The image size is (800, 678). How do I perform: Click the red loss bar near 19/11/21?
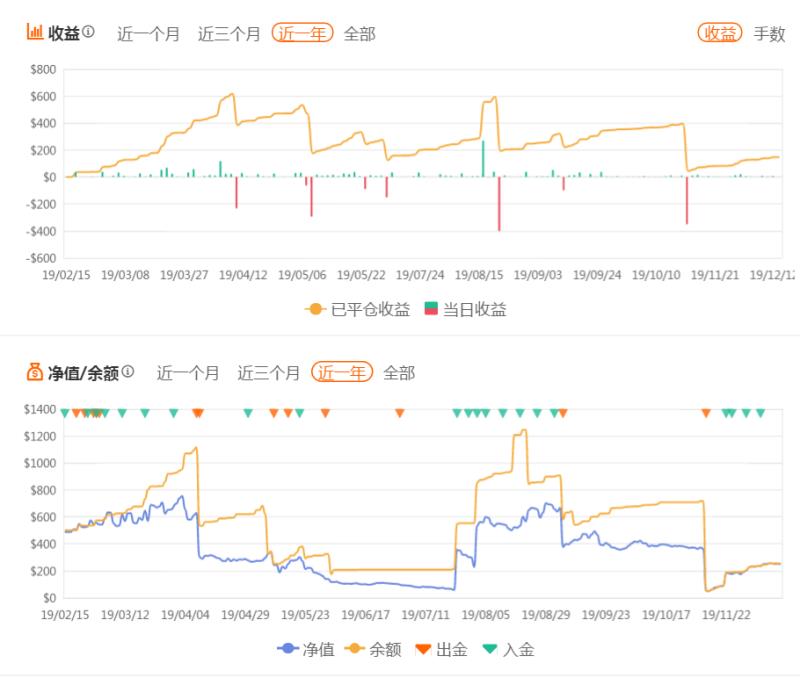click(x=687, y=200)
